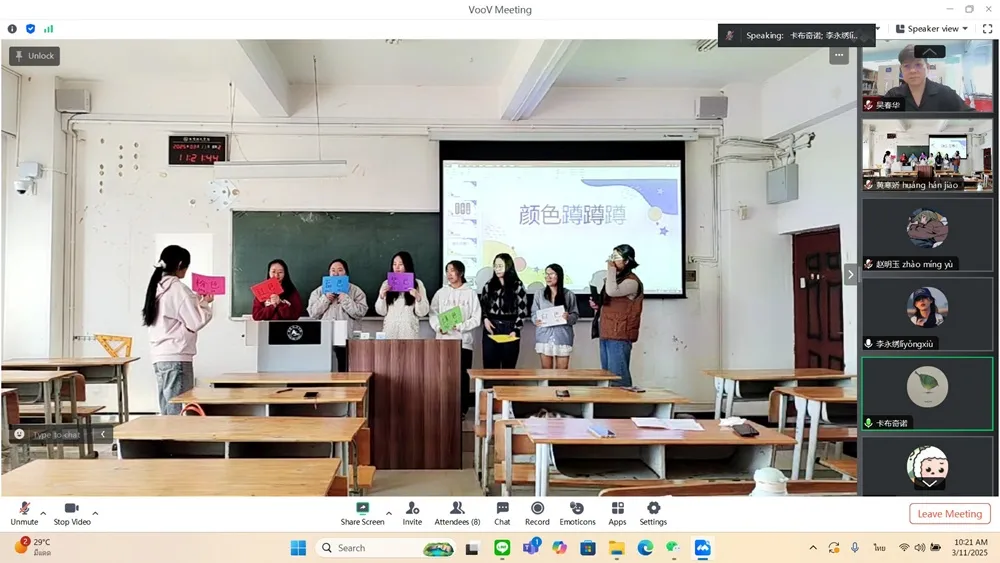This screenshot has height=563, width=1000.
Task: Open Speaker view layout dropdown
Action: click(932, 29)
